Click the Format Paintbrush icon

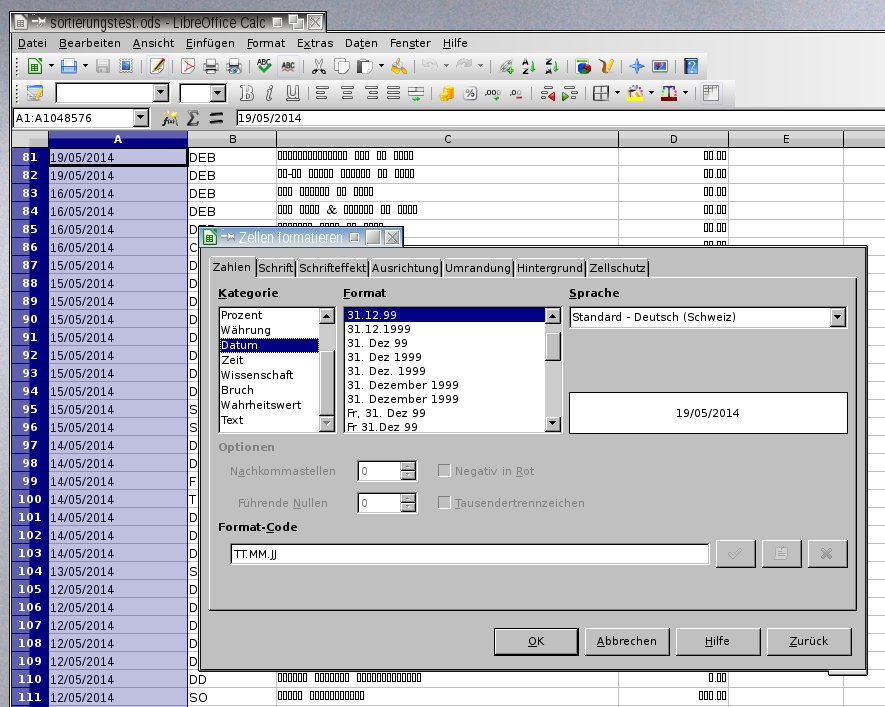click(x=399, y=66)
